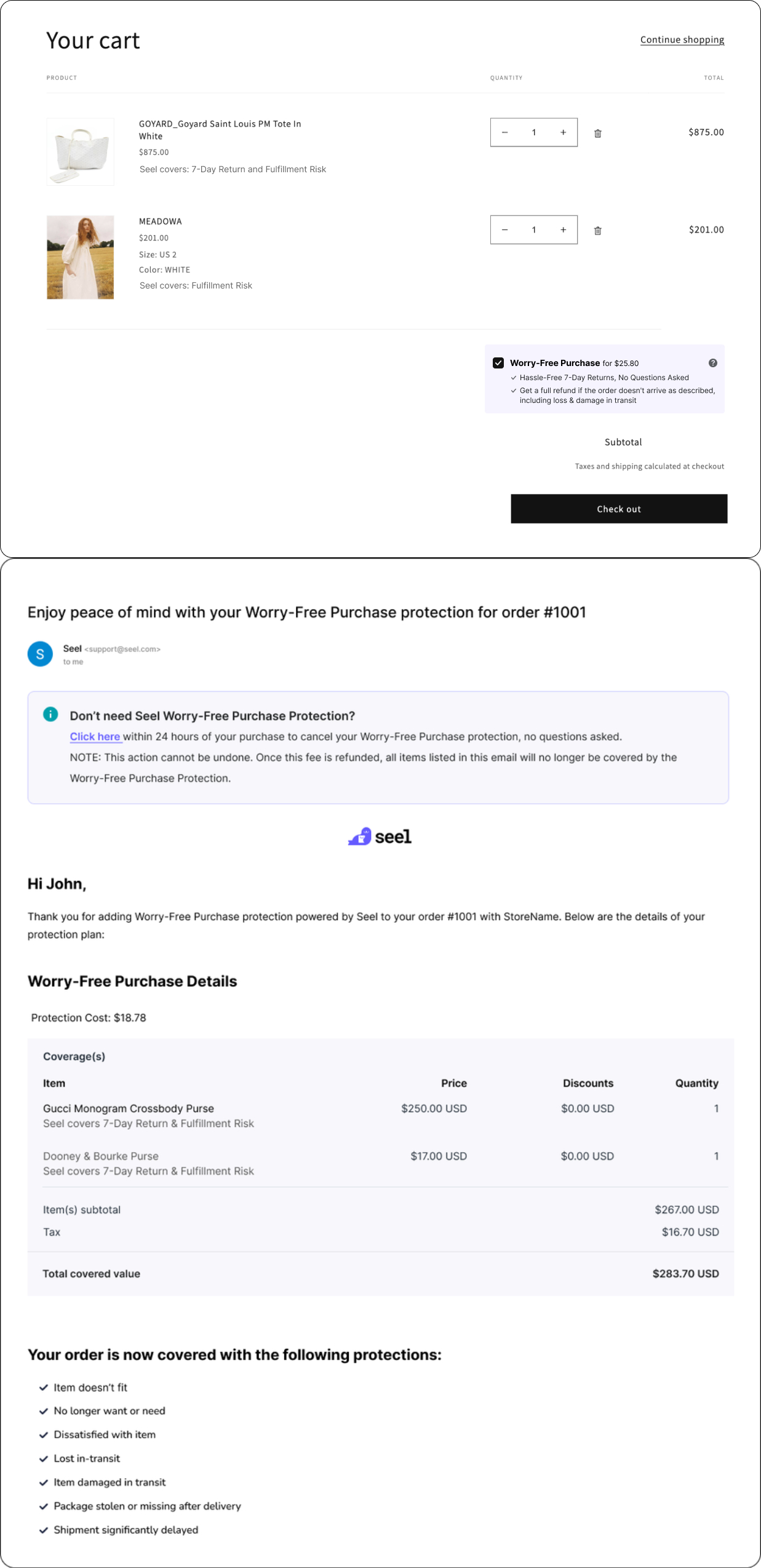
Task: Click the Goyard tote quantity field
Action: point(533,132)
